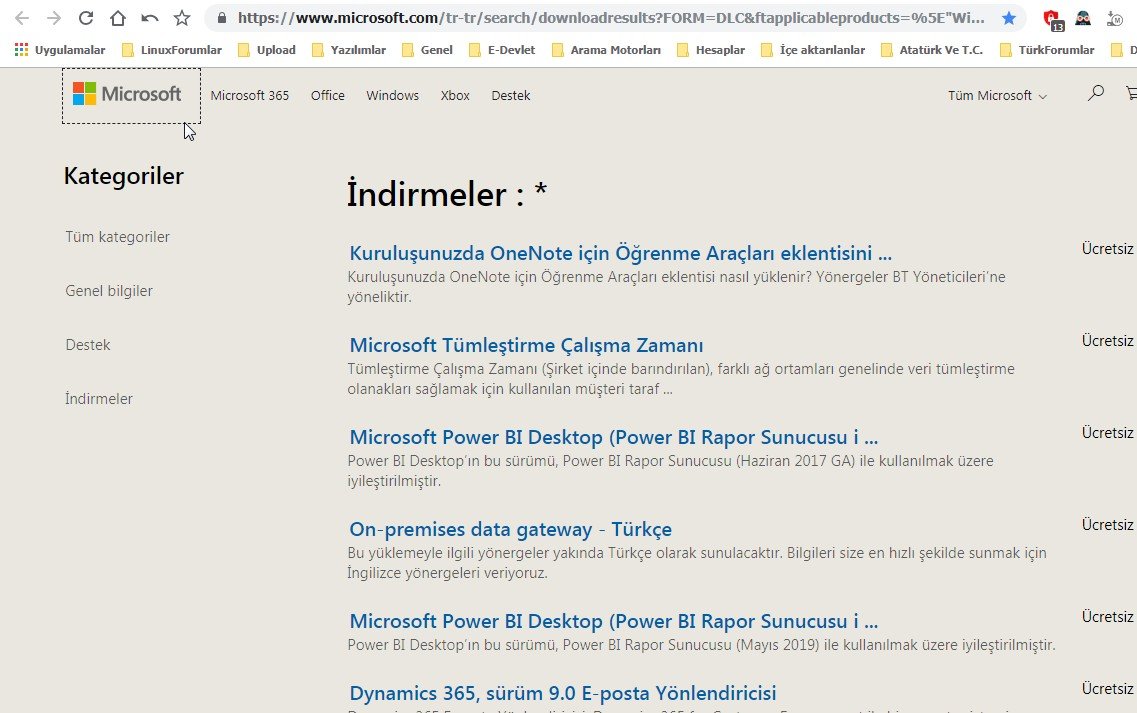Screen dimensions: 1137x713
Task: Expand the Tüm Microsoft dropdown
Action: pyautogui.click(x=997, y=95)
